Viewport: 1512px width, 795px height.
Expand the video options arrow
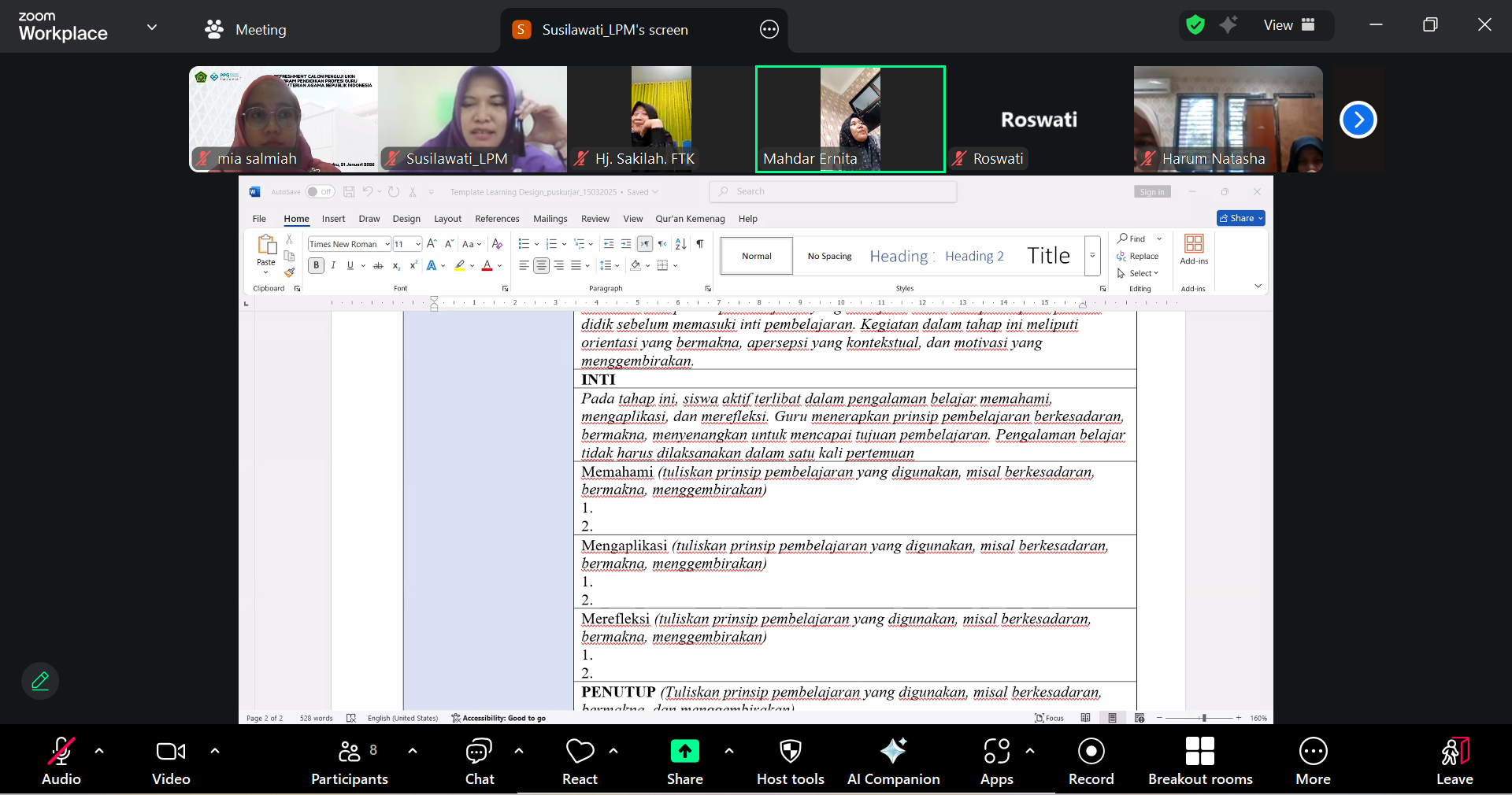215,751
